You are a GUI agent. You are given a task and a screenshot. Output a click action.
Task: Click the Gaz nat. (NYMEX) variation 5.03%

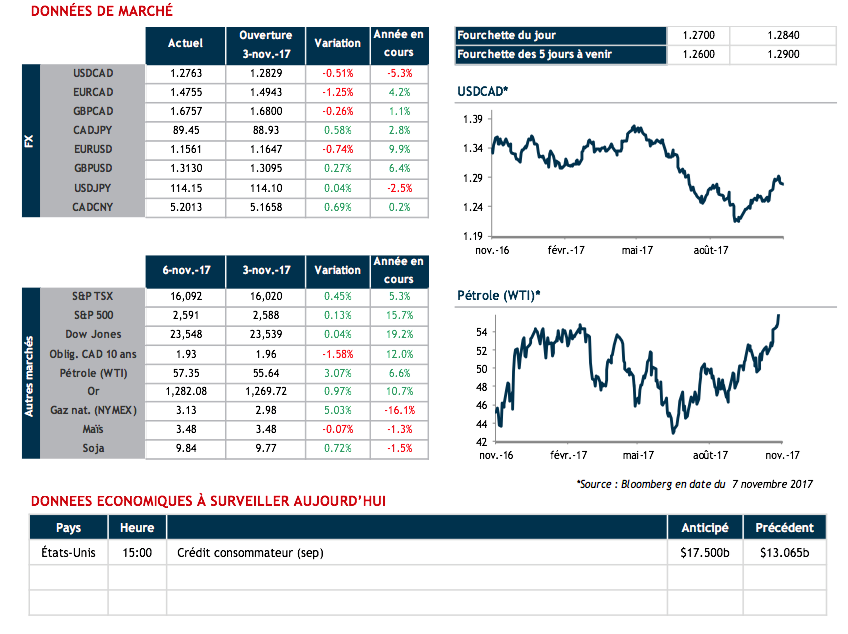[338, 410]
